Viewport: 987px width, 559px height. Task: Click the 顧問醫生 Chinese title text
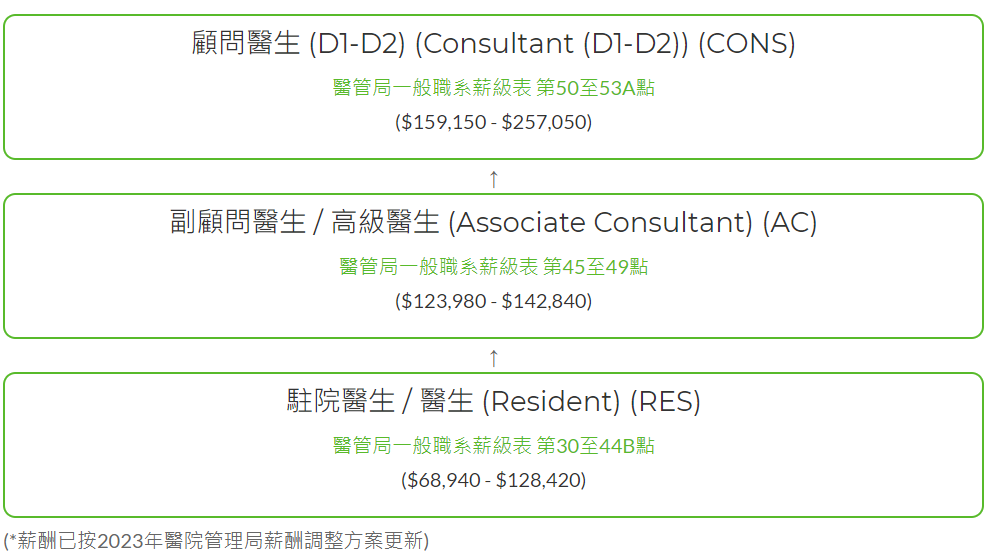245,43
